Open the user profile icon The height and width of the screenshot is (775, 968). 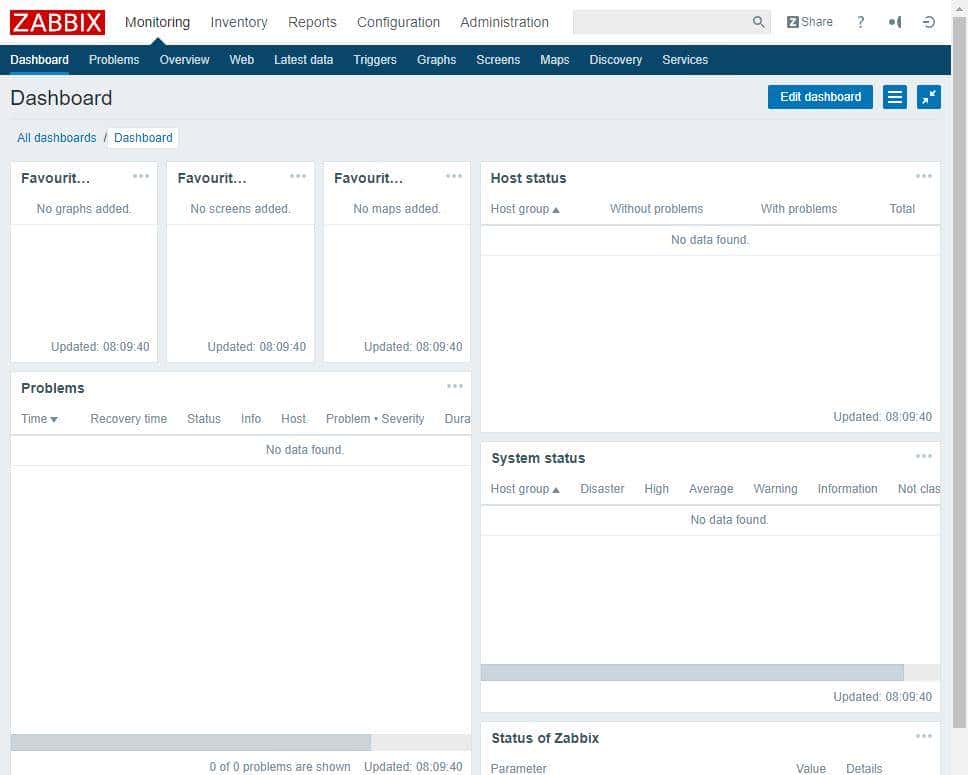tap(894, 22)
